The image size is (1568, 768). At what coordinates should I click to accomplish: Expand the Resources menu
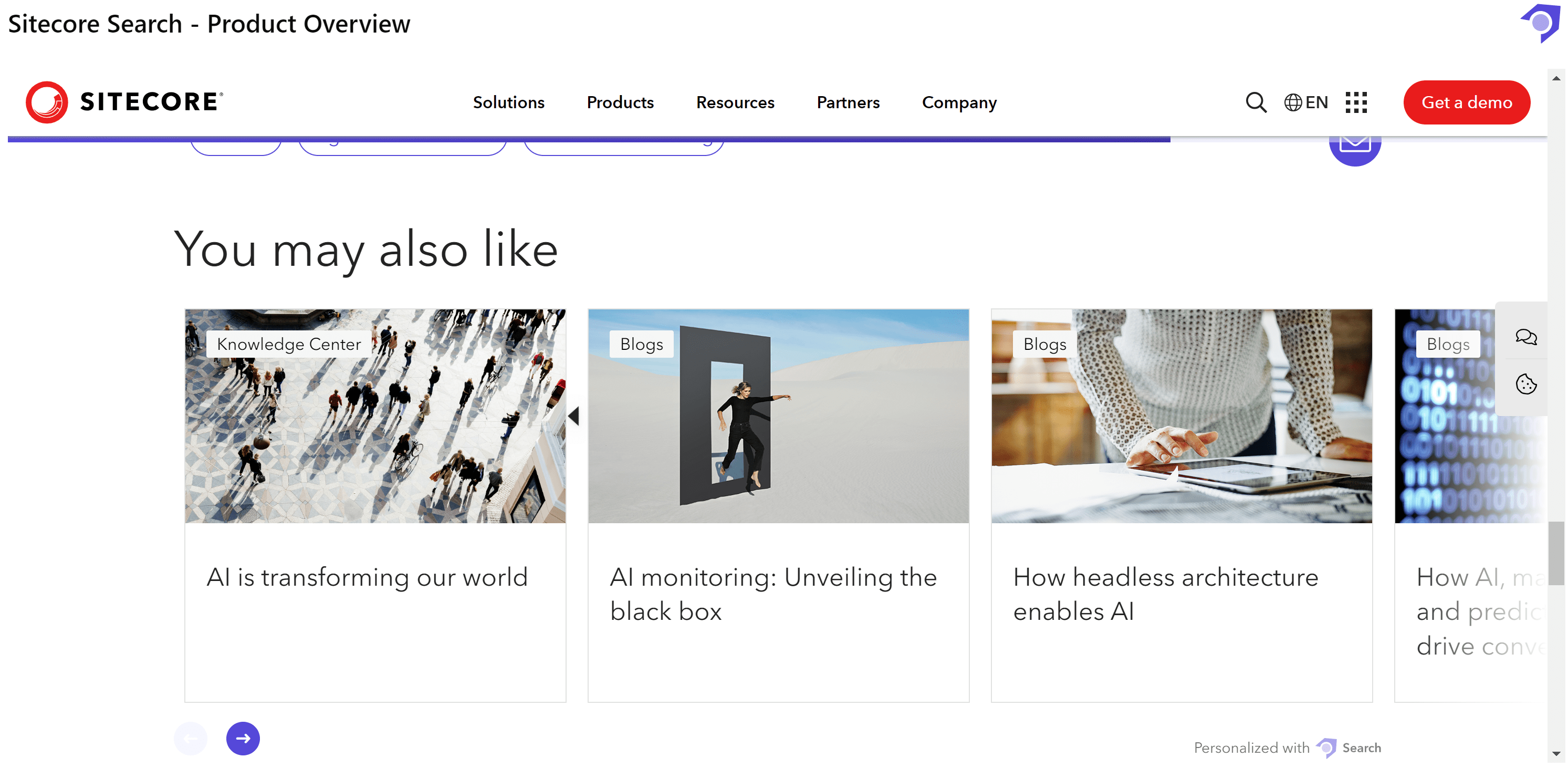pos(735,102)
